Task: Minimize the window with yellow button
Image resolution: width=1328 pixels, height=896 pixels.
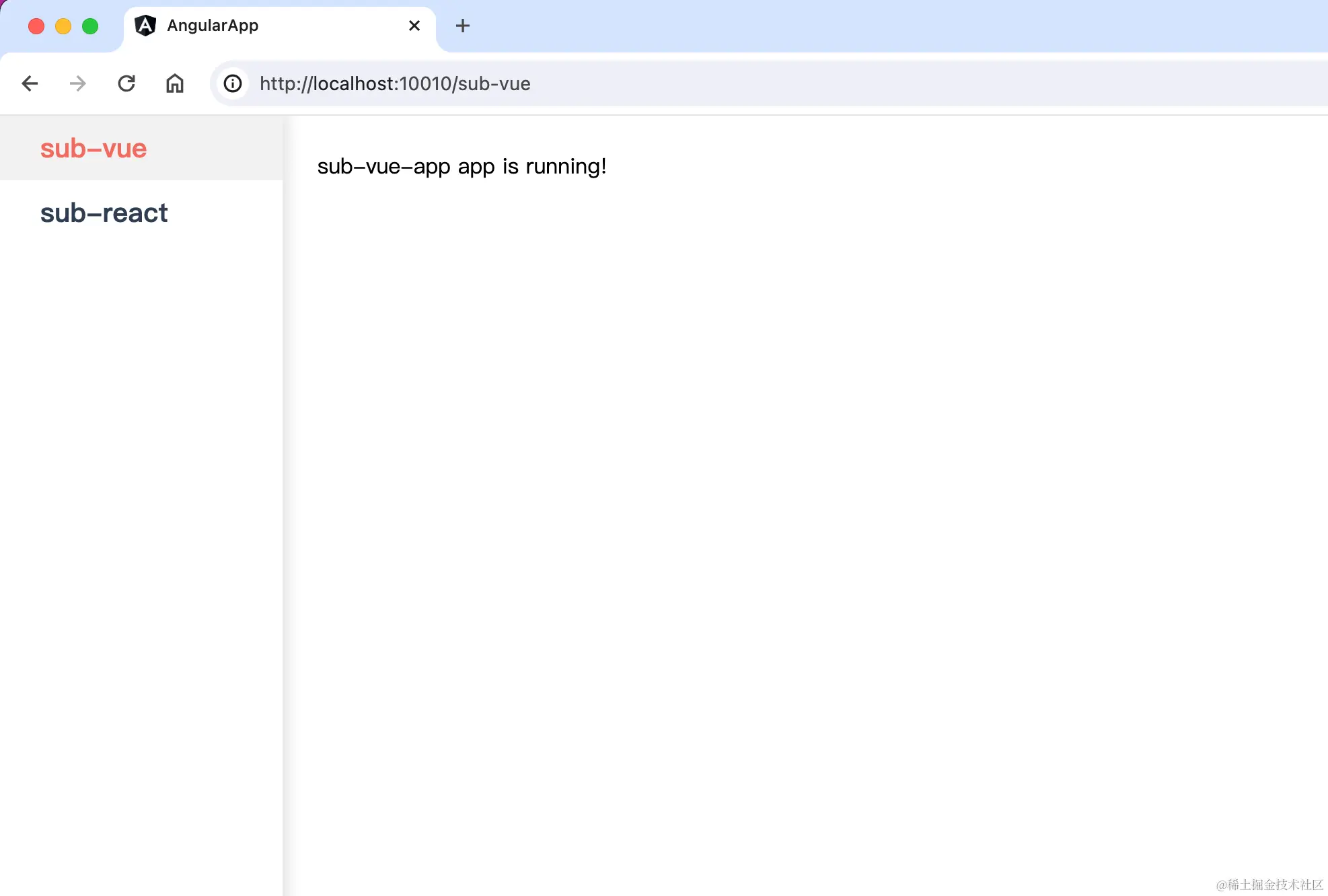Action: pos(63,26)
